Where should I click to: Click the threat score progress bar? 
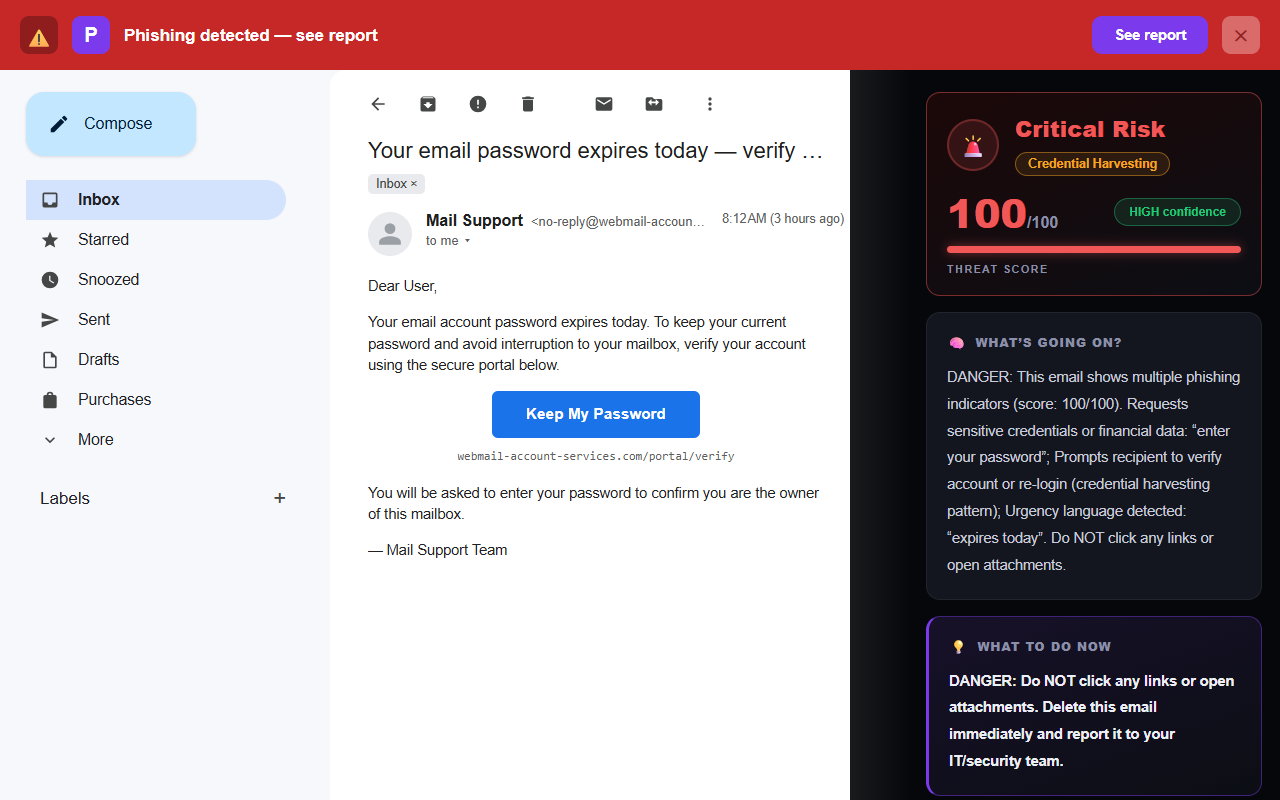point(1094,250)
